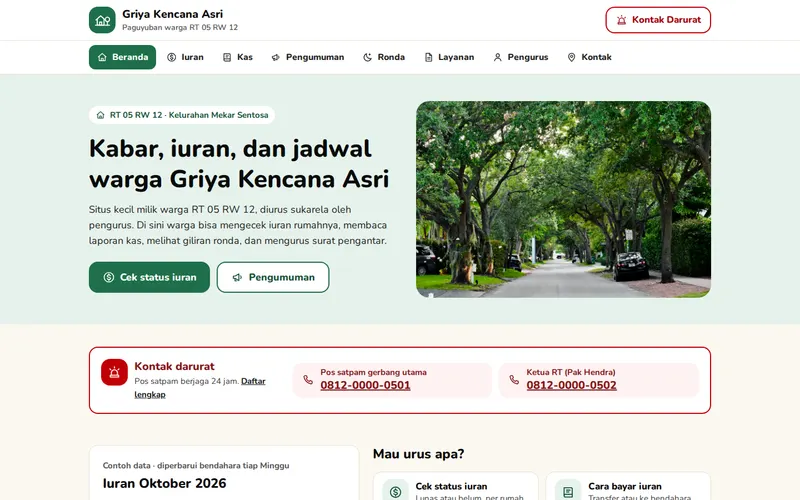Click the megaphone icon in the outlined Pengumuman button
This screenshot has height=500, width=800.
click(x=237, y=277)
